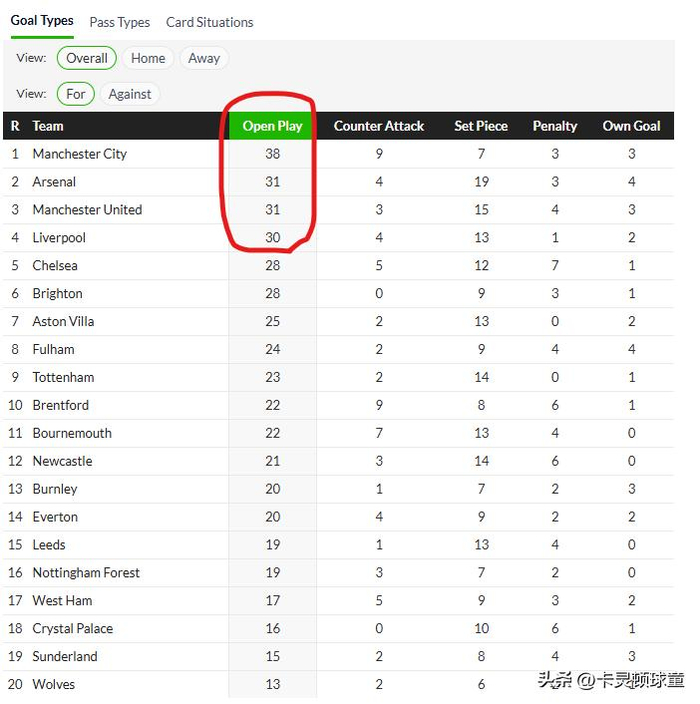The width and height of the screenshot is (700, 704).
Task: Select the Goal Types tab
Action: pyautogui.click(x=42, y=21)
